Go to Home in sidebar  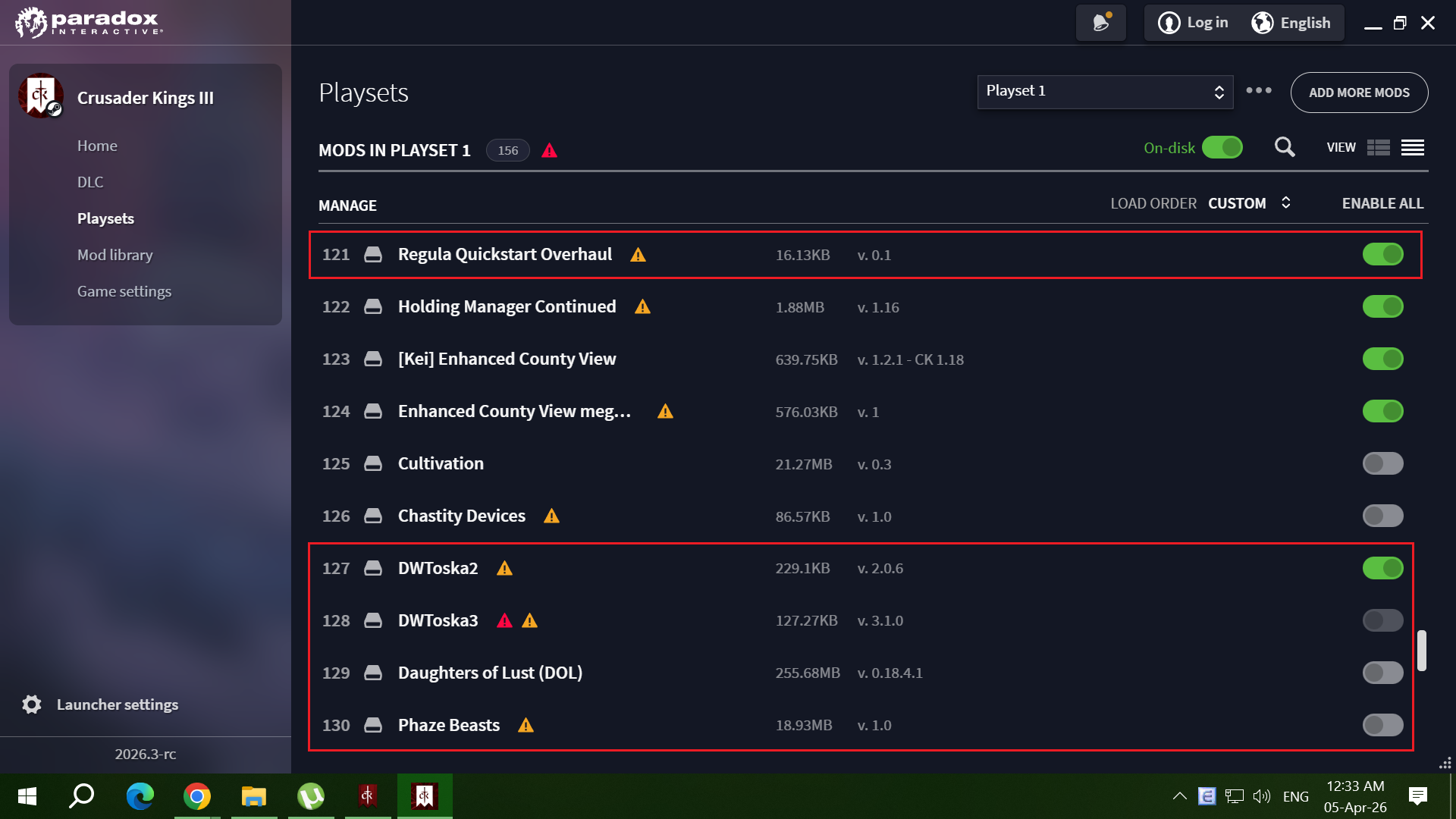click(97, 146)
